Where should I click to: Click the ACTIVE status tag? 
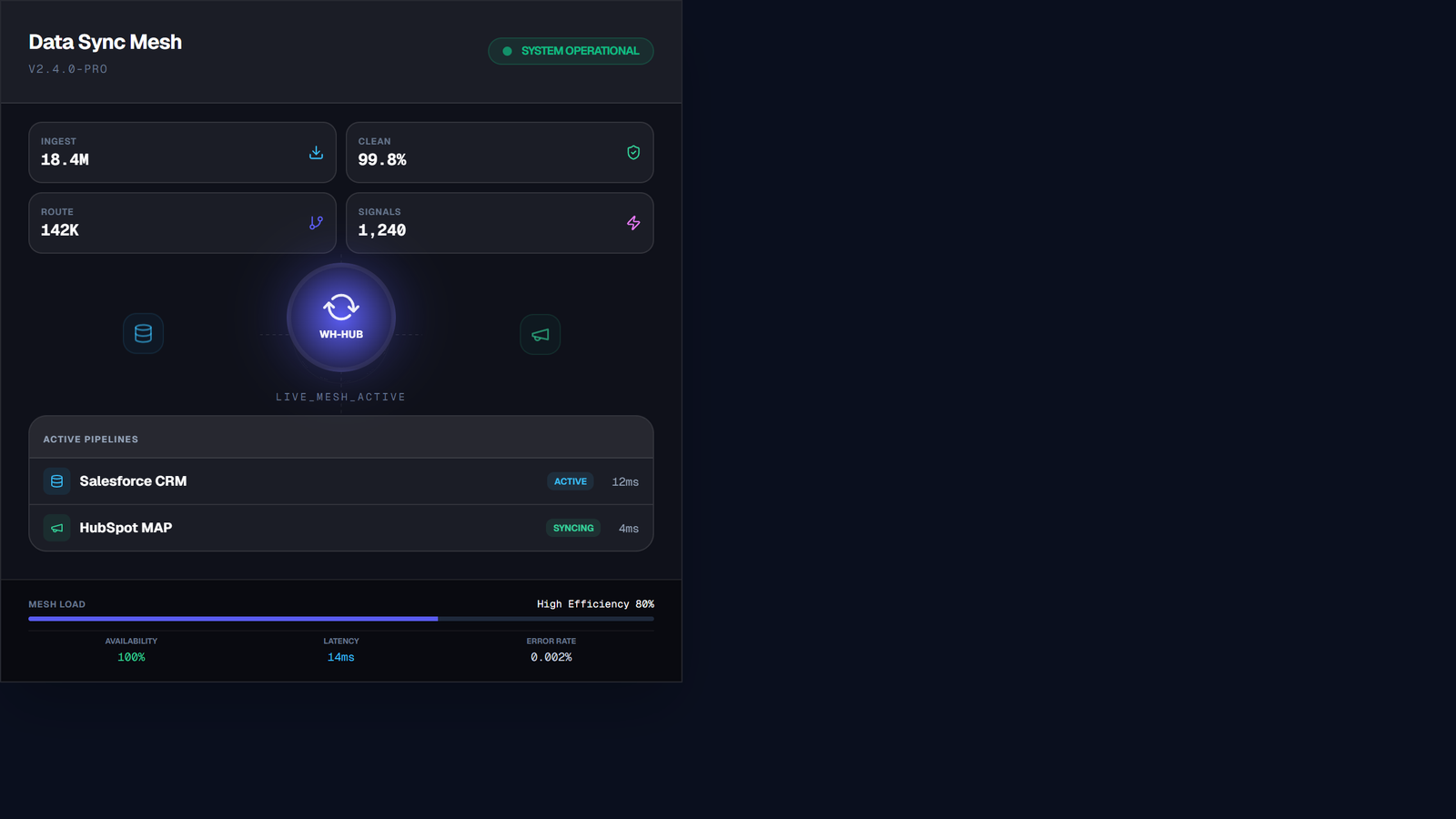pos(571,481)
